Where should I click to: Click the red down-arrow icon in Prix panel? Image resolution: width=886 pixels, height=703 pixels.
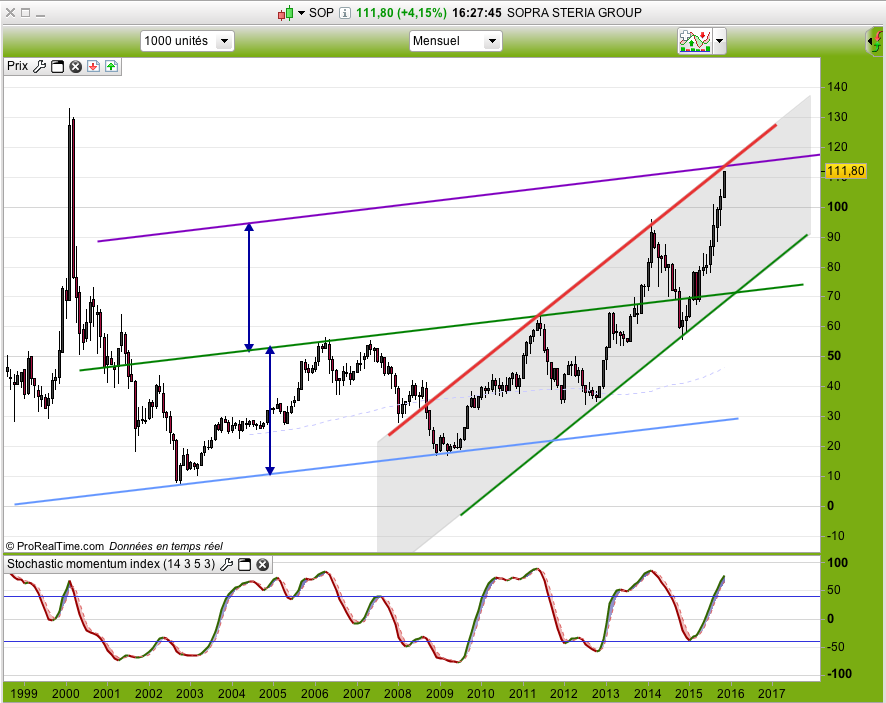[93, 67]
